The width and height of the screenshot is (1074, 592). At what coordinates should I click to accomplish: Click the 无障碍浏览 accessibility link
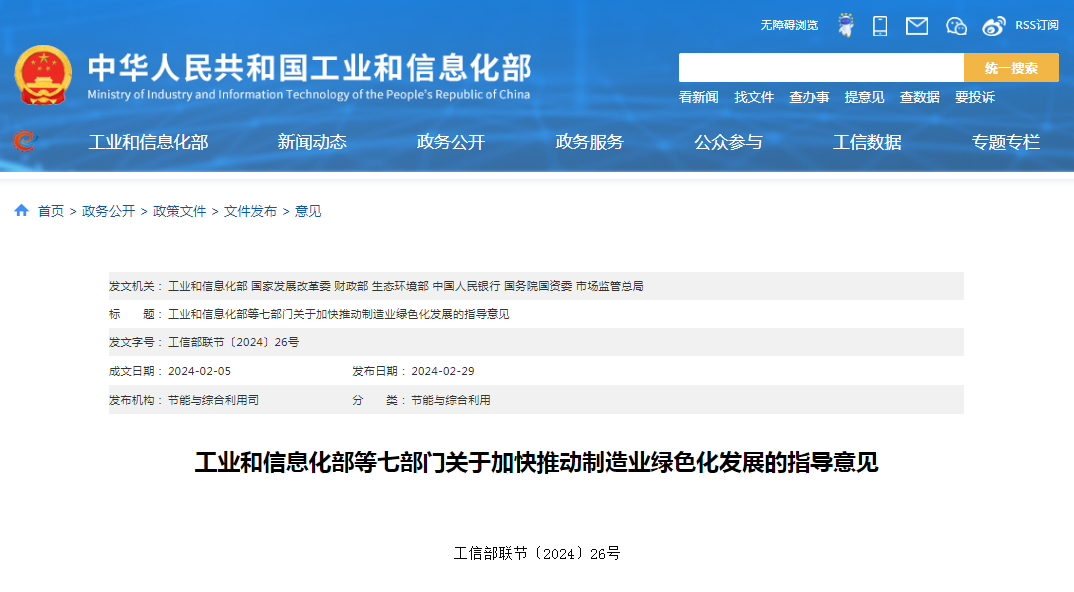789,25
